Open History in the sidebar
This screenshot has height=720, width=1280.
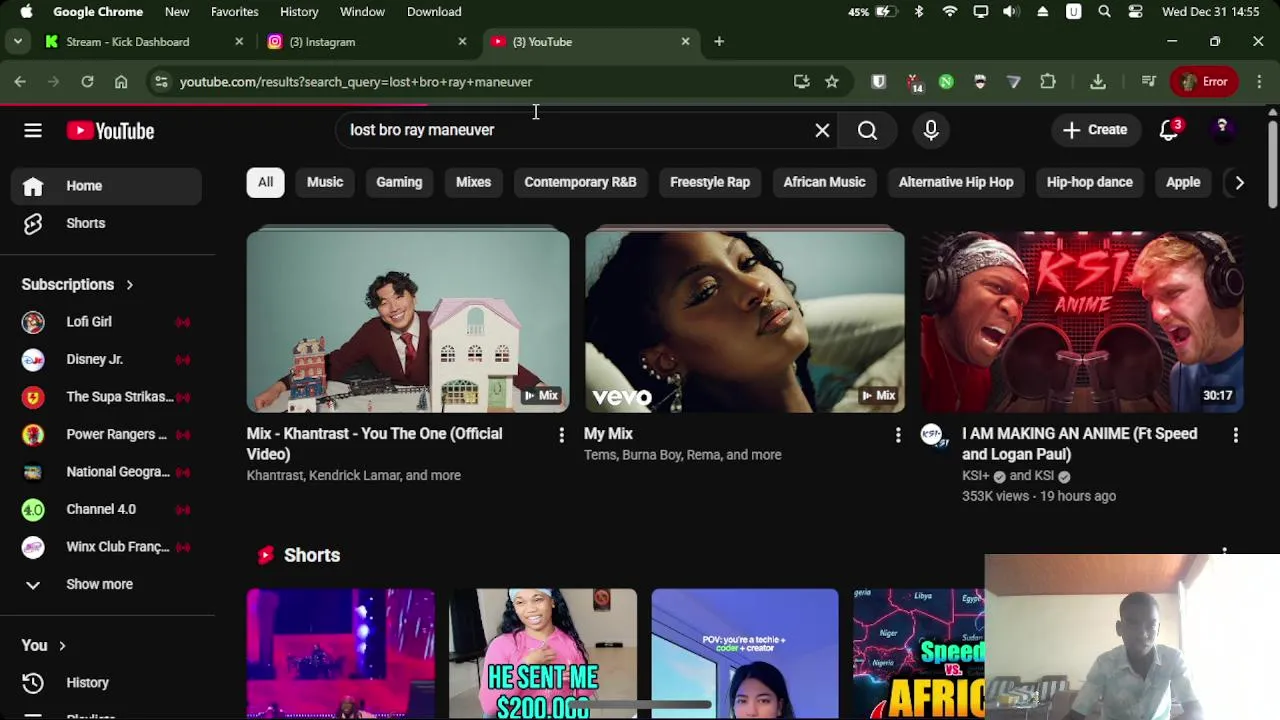(x=107, y=682)
